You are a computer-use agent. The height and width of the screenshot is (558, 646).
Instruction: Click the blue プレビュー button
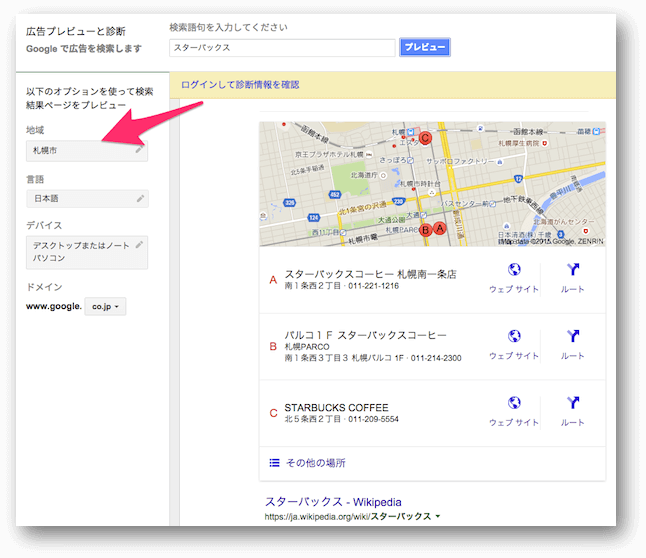click(x=425, y=47)
